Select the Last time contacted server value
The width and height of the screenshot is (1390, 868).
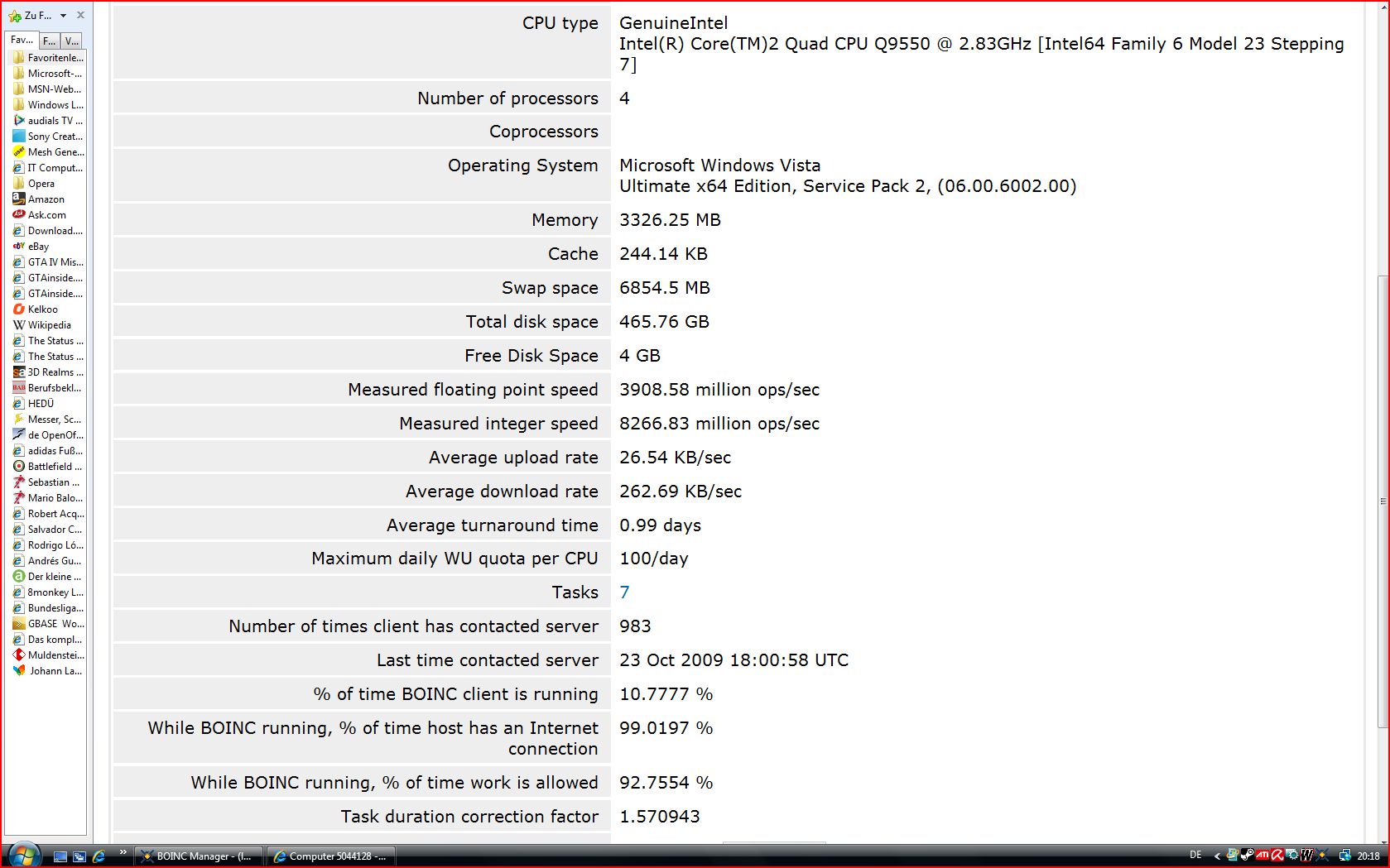pos(733,660)
